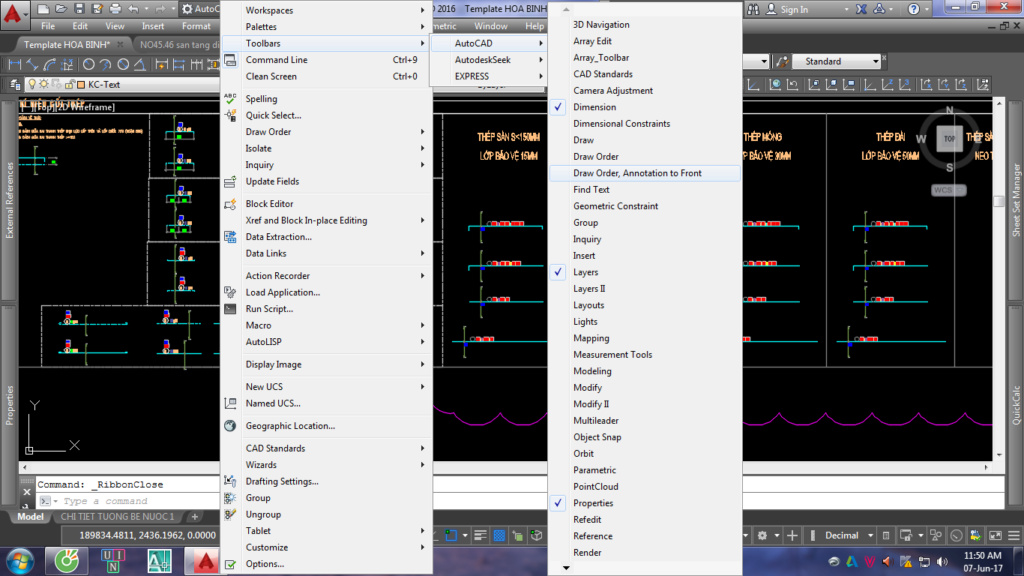Viewport: 1024px width, 576px height.
Task: Uncheck the Properties toolbar entry
Action: coord(645,503)
